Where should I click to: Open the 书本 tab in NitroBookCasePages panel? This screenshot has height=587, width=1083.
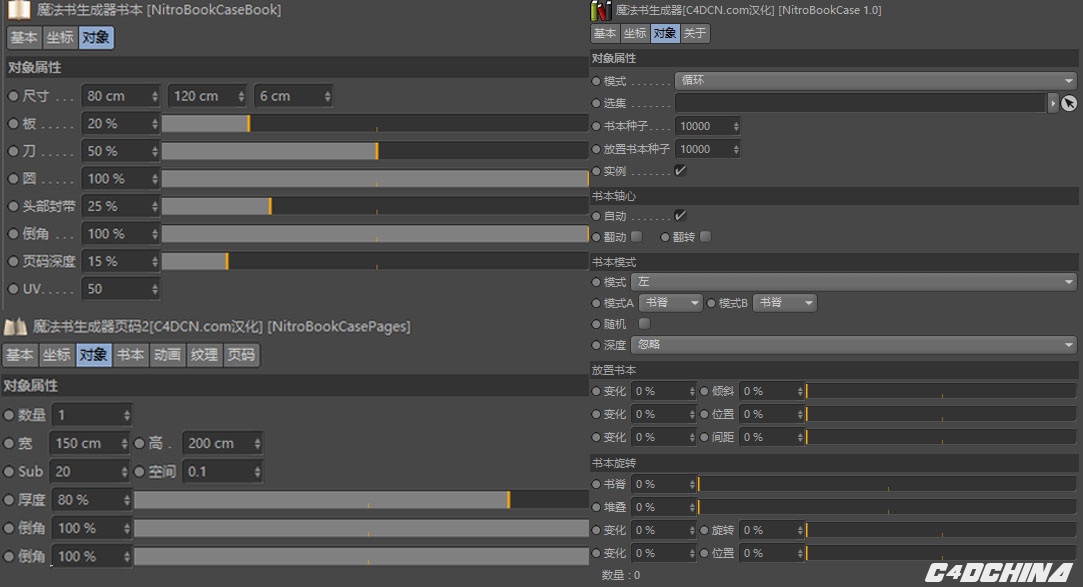tap(130, 355)
